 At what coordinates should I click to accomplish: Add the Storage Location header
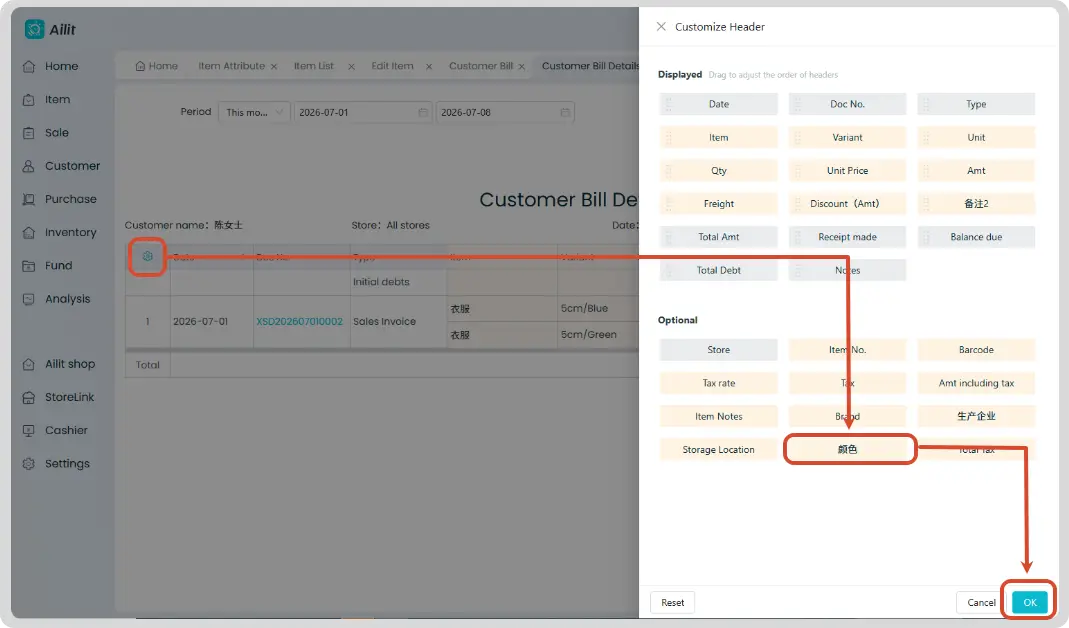(719, 450)
